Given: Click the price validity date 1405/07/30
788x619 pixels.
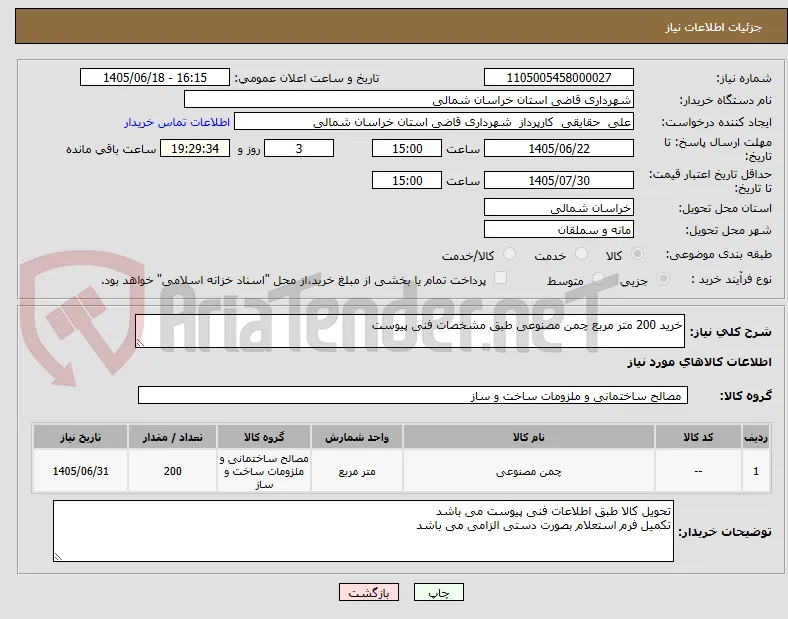Looking at the screenshot, I should coord(558,180).
